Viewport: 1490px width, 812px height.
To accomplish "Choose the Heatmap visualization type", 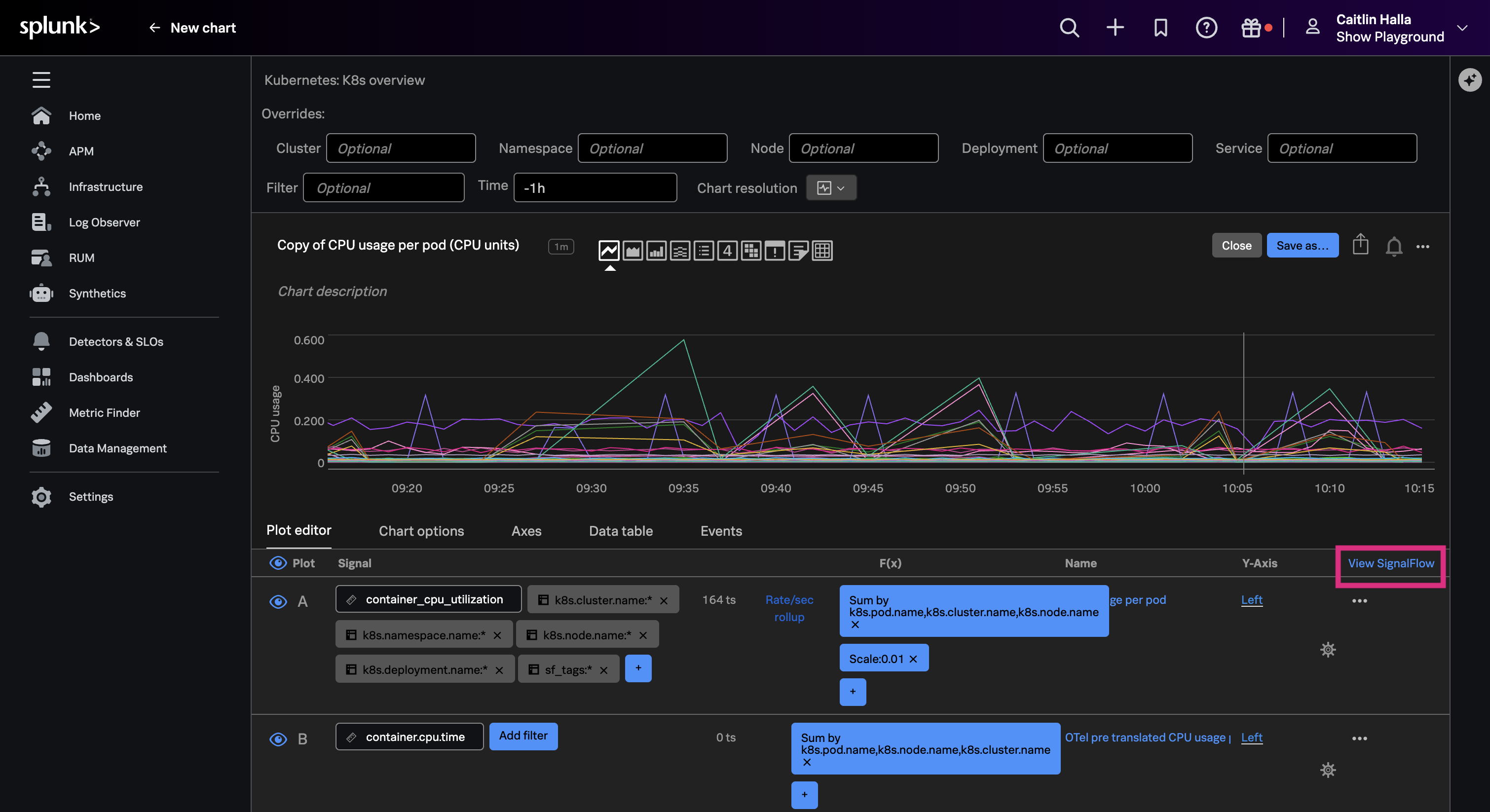I will [x=751, y=251].
